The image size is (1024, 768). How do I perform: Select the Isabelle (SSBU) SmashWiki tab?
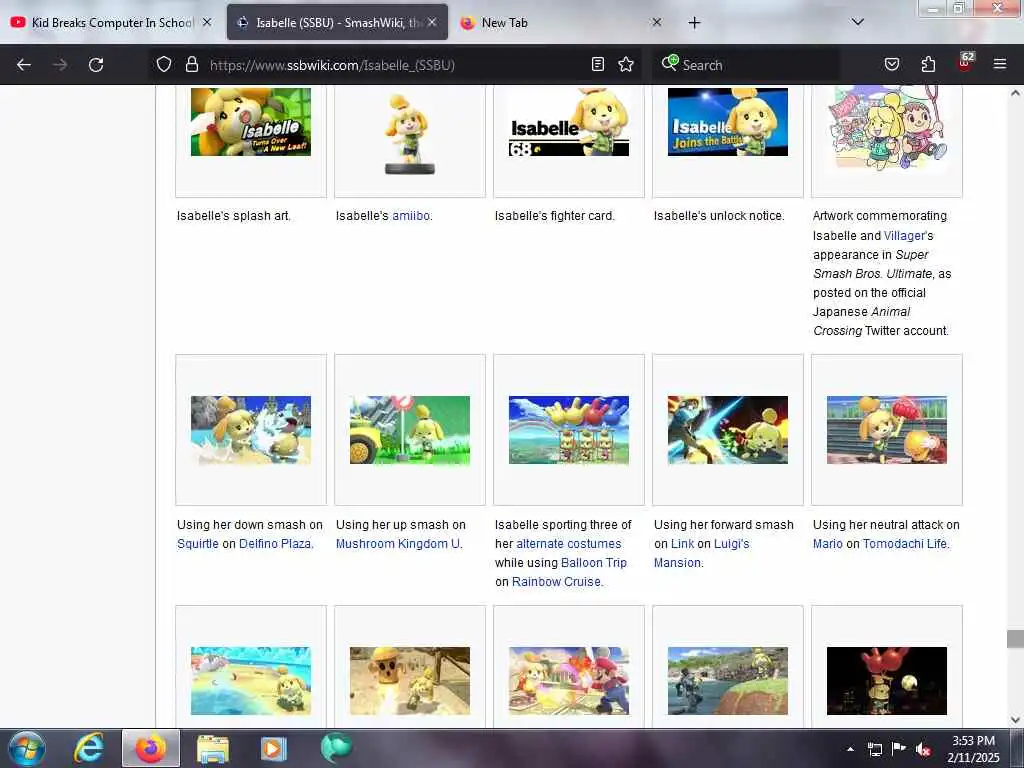coord(337,22)
